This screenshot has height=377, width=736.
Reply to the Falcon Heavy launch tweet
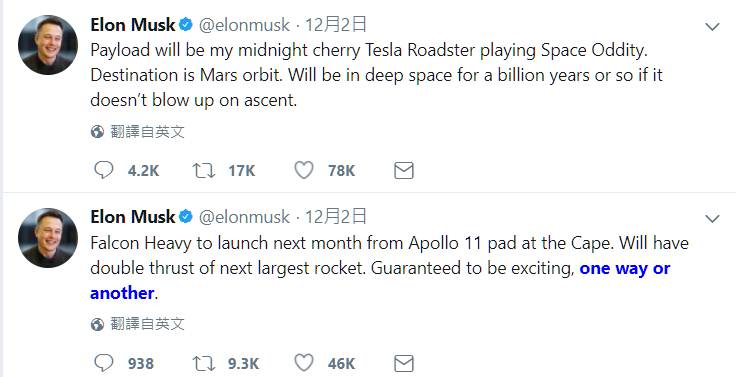104,363
